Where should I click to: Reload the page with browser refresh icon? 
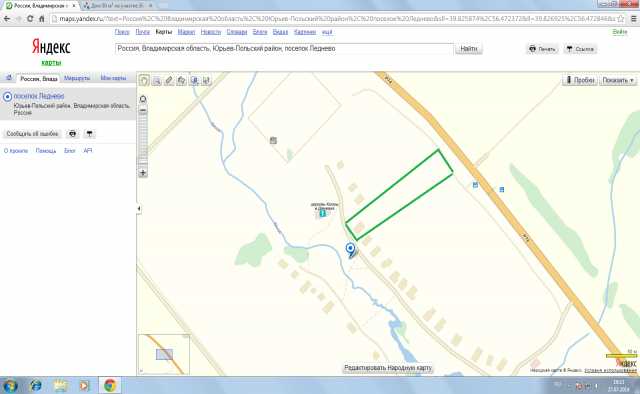point(30,19)
